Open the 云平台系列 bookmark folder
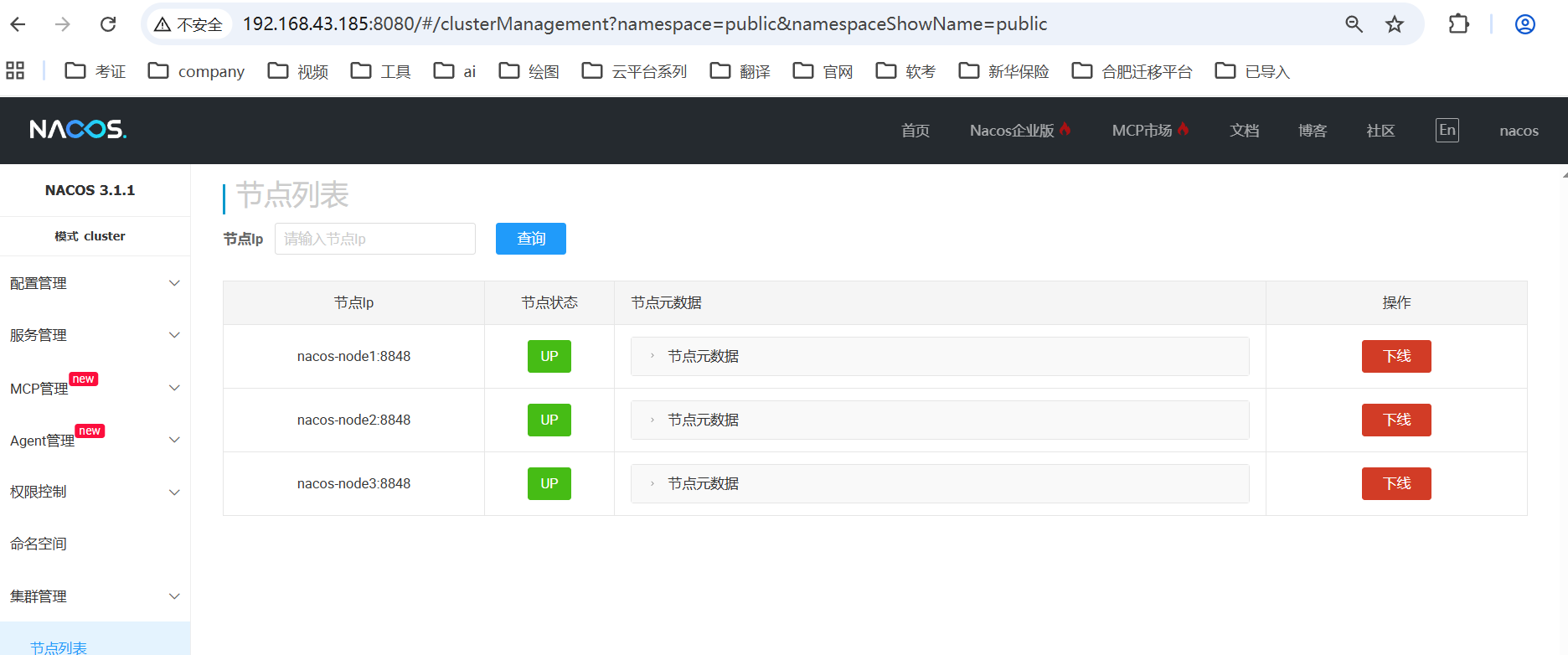 click(x=634, y=71)
